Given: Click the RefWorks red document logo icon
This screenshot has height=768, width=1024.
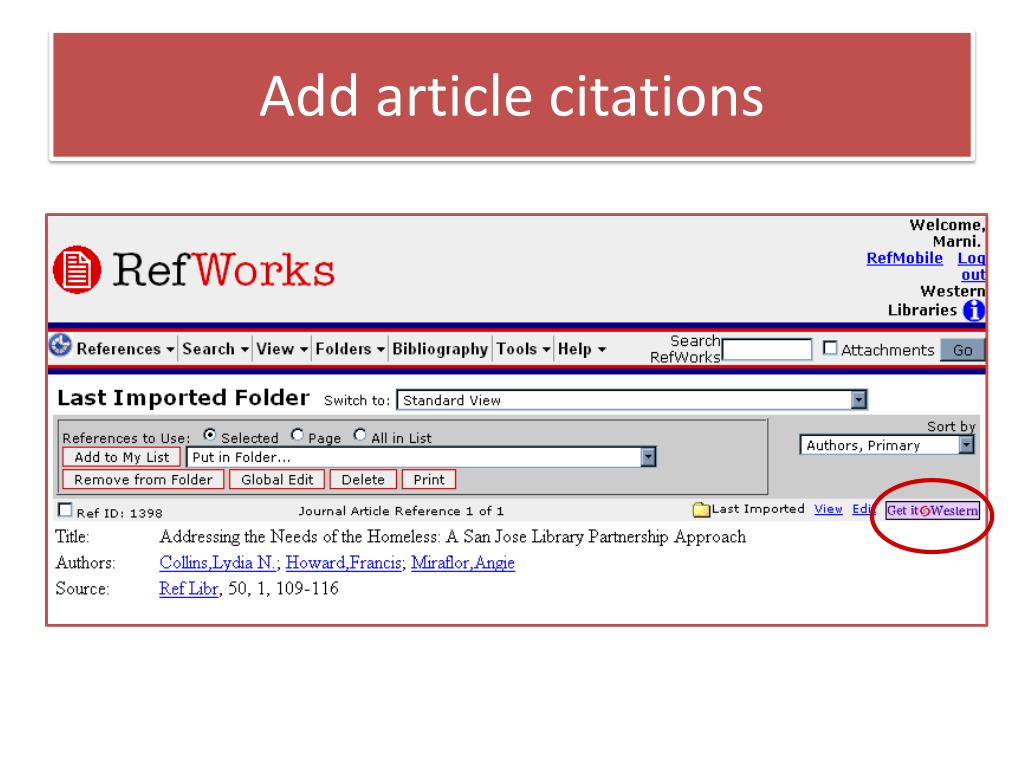Looking at the screenshot, I should [77, 270].
